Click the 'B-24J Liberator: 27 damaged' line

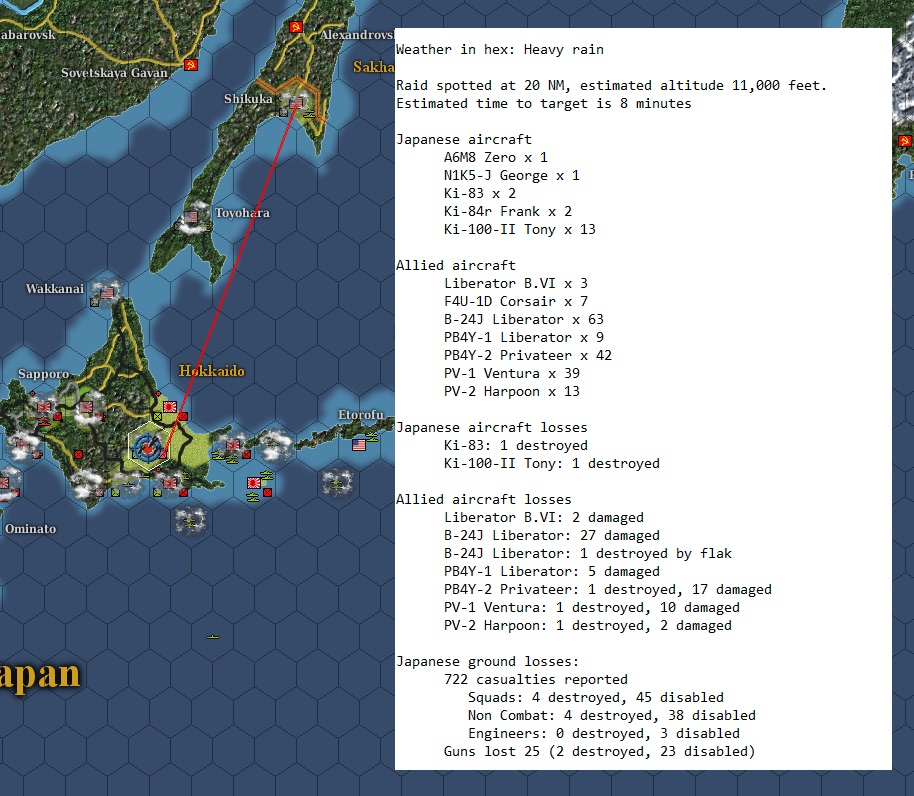(x=552, y=536)
